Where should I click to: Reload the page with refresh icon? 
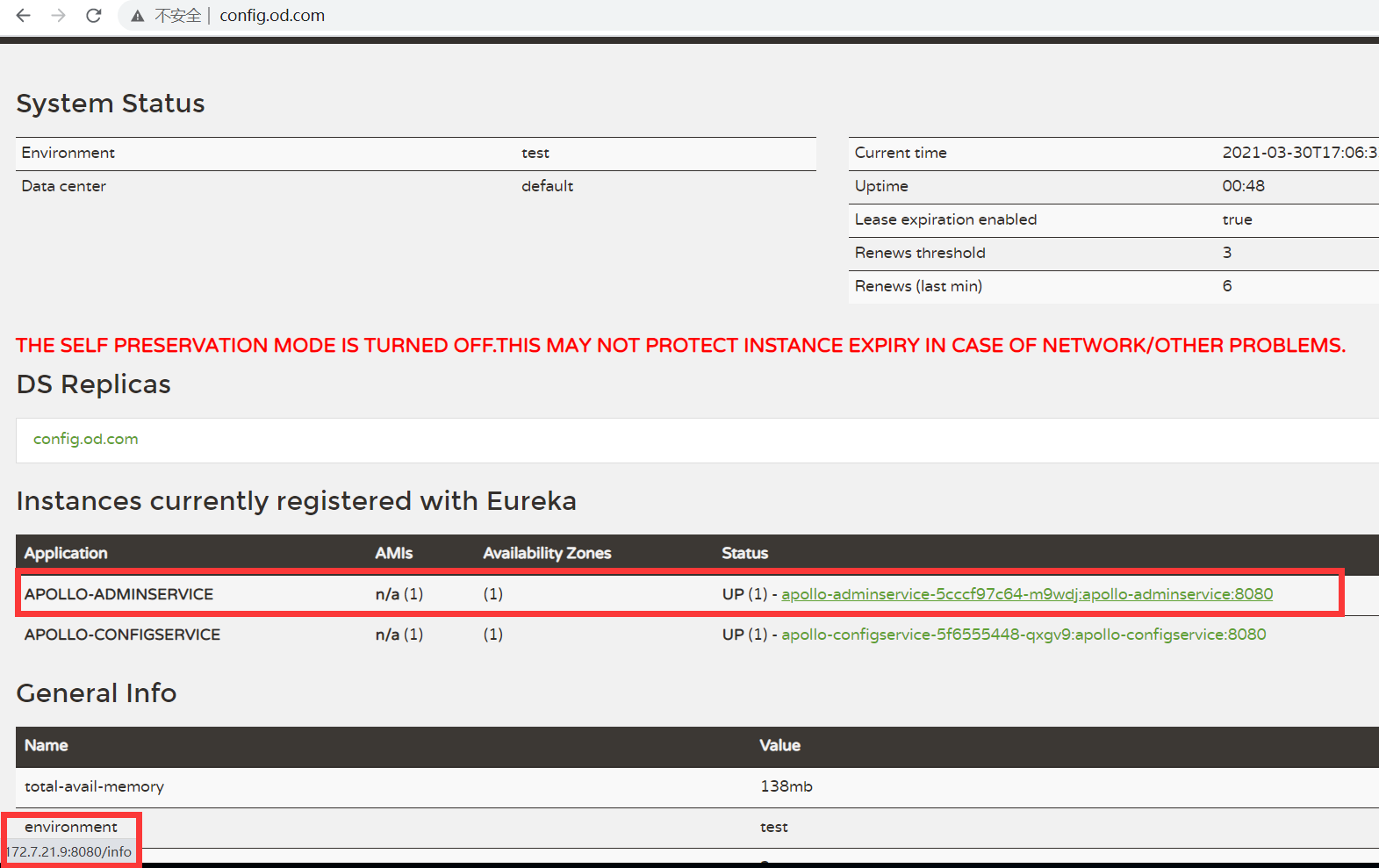click(94, 15)
